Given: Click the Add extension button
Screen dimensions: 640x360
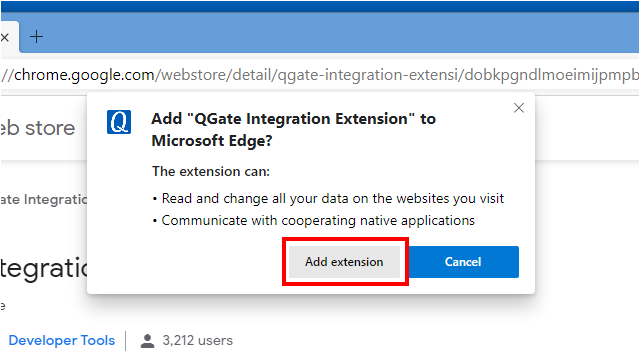Looking at the screenshot, I should tap(344, 262).
